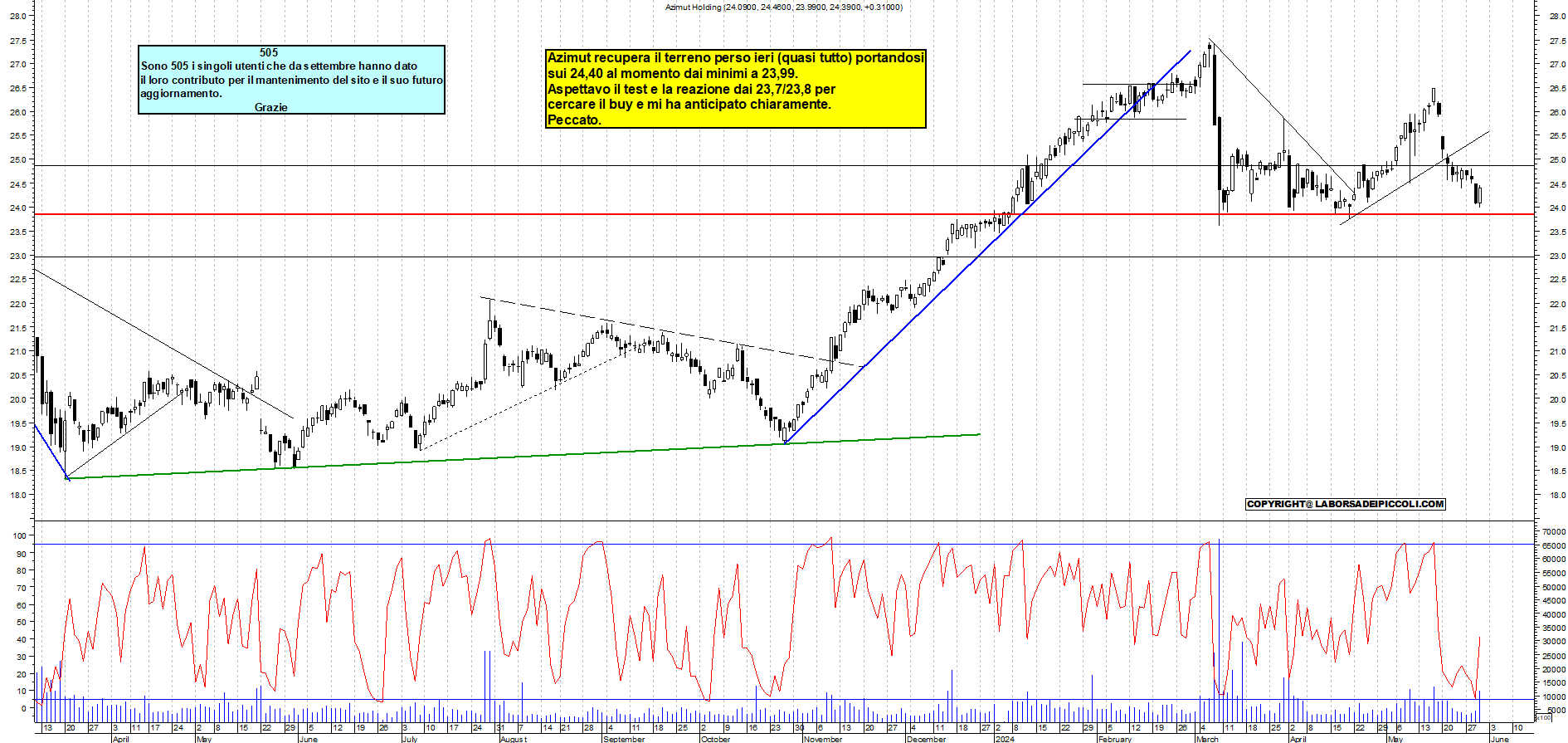Click the Azimut Holding chart title text

point(783,7)
